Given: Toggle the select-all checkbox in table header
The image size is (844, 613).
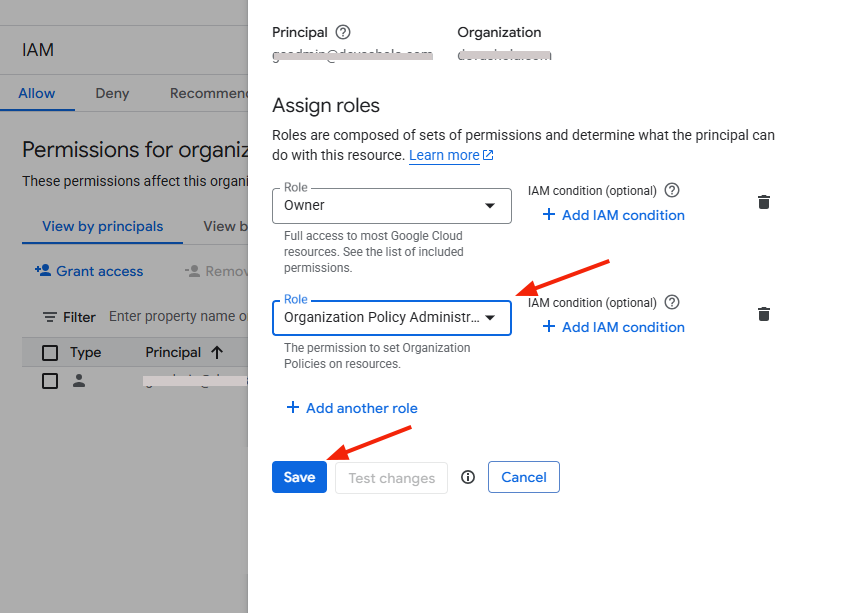Looking at the screenshot, I should tap(50, 352).
